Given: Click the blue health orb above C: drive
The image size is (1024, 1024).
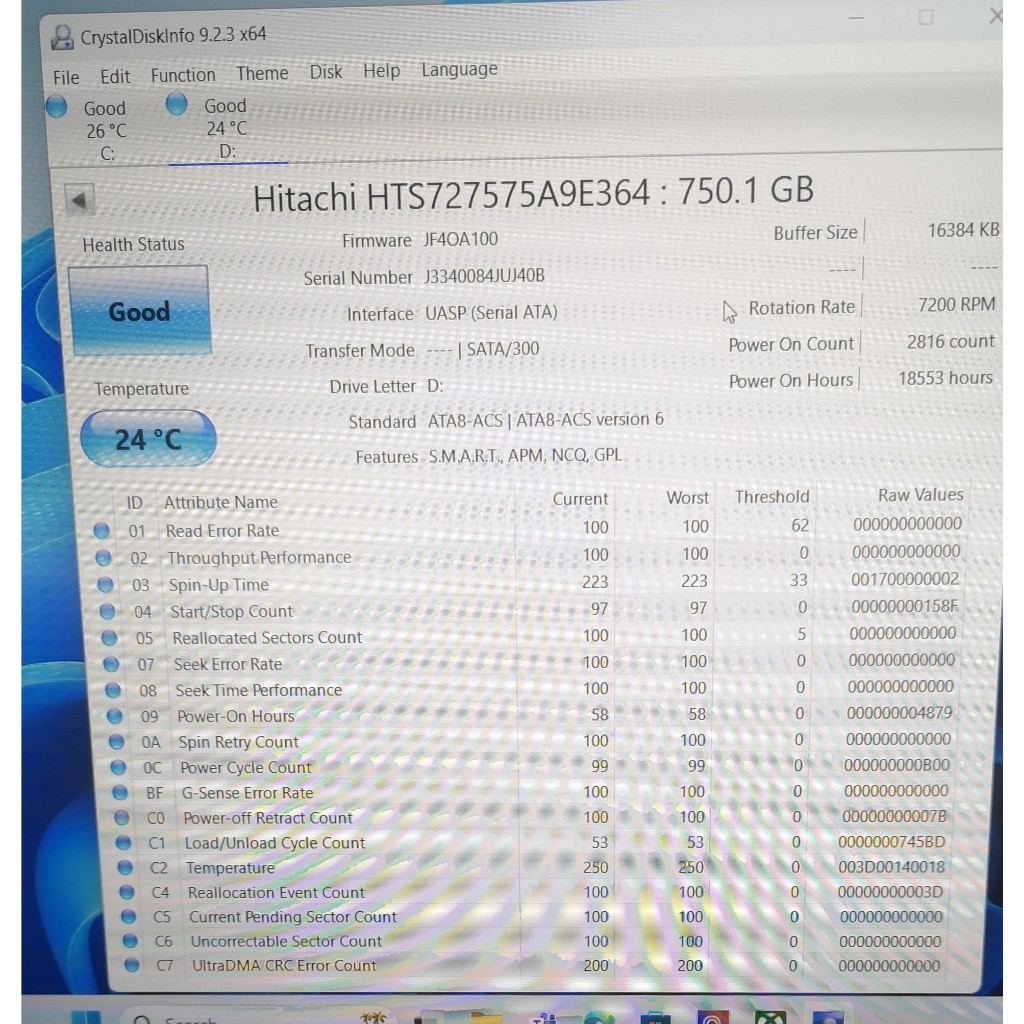Looking at the screenshot, I should point(57,106).
